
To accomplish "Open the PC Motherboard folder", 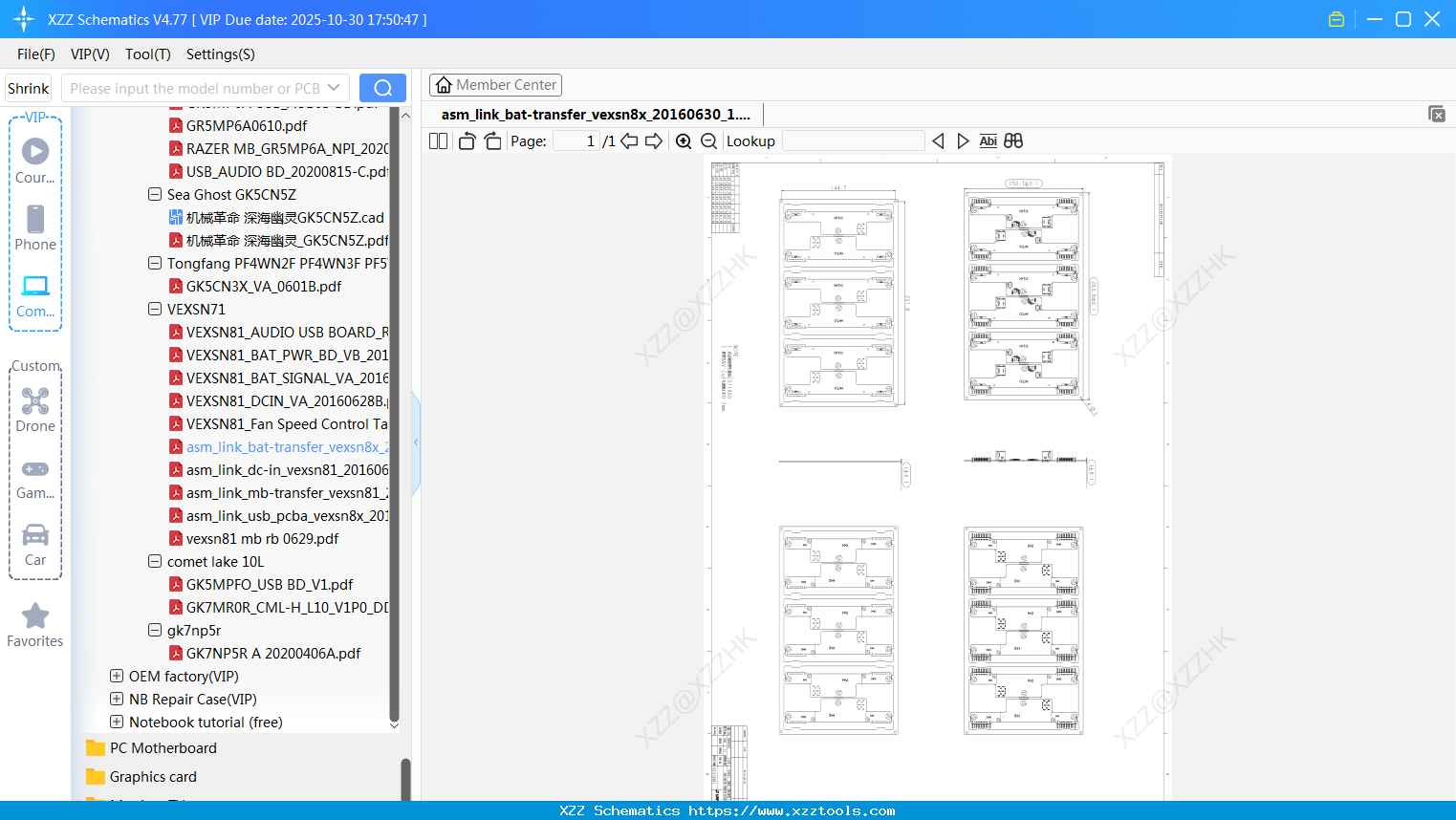I will point(163,748).
